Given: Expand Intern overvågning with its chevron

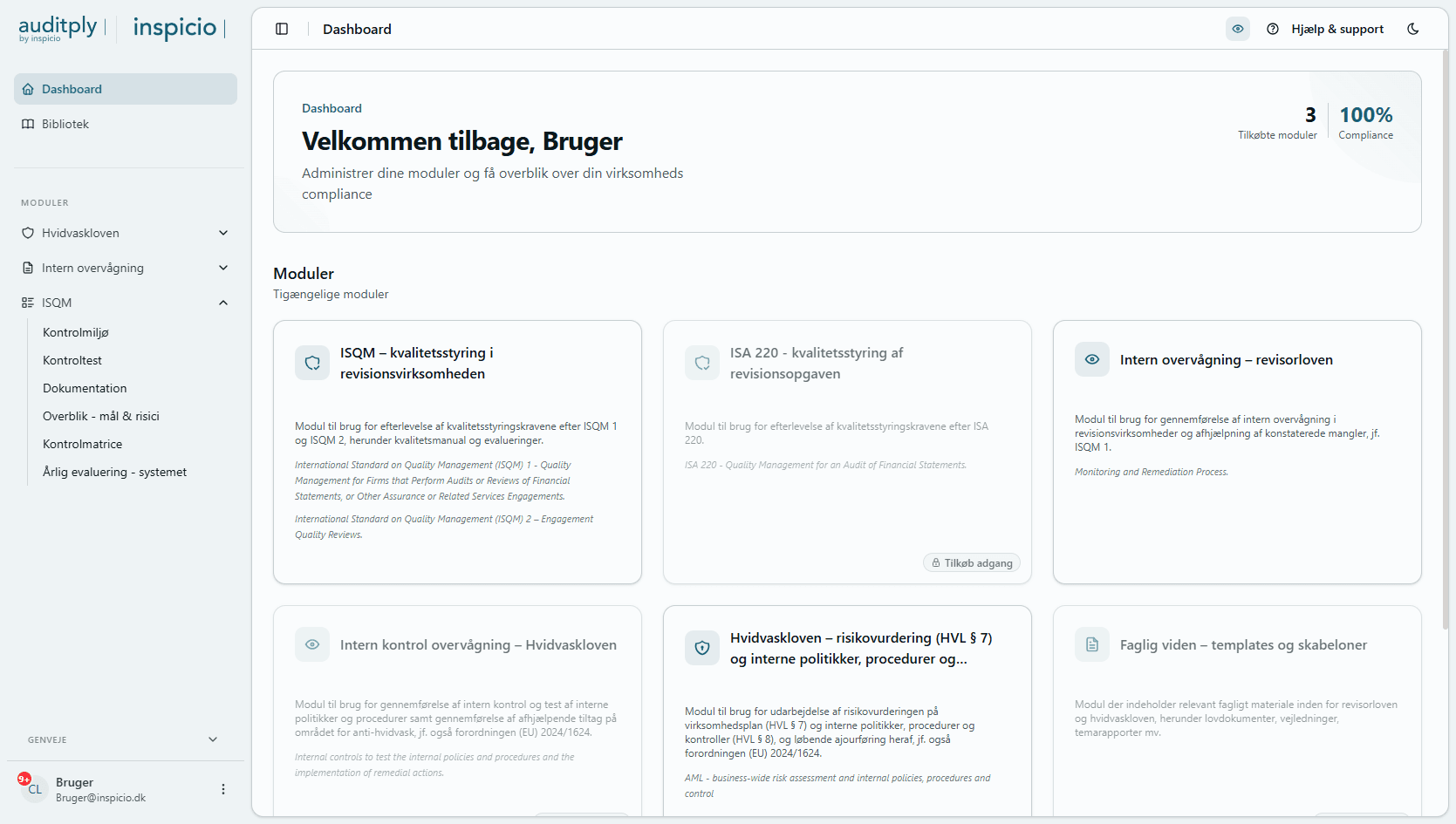Looking at the screenshot, I should tap(223, 268).
